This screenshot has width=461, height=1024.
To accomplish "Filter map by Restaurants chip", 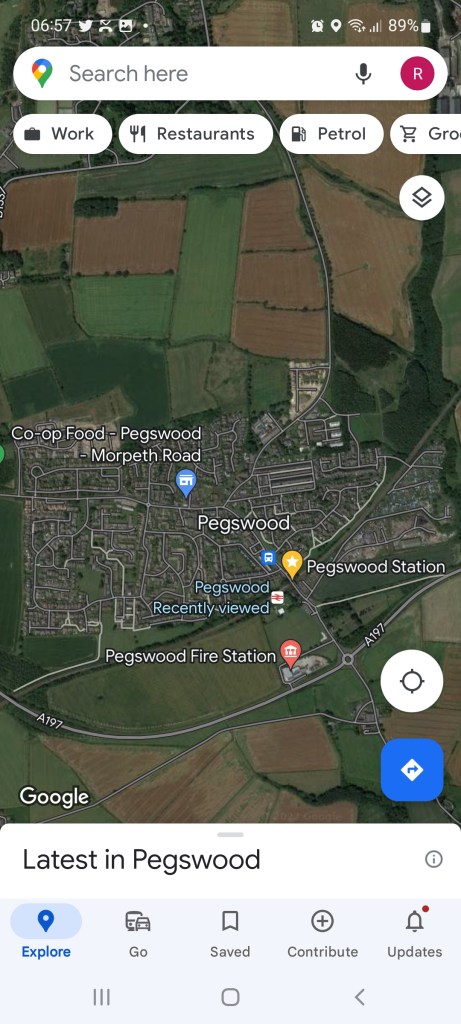I will point(196,134).
